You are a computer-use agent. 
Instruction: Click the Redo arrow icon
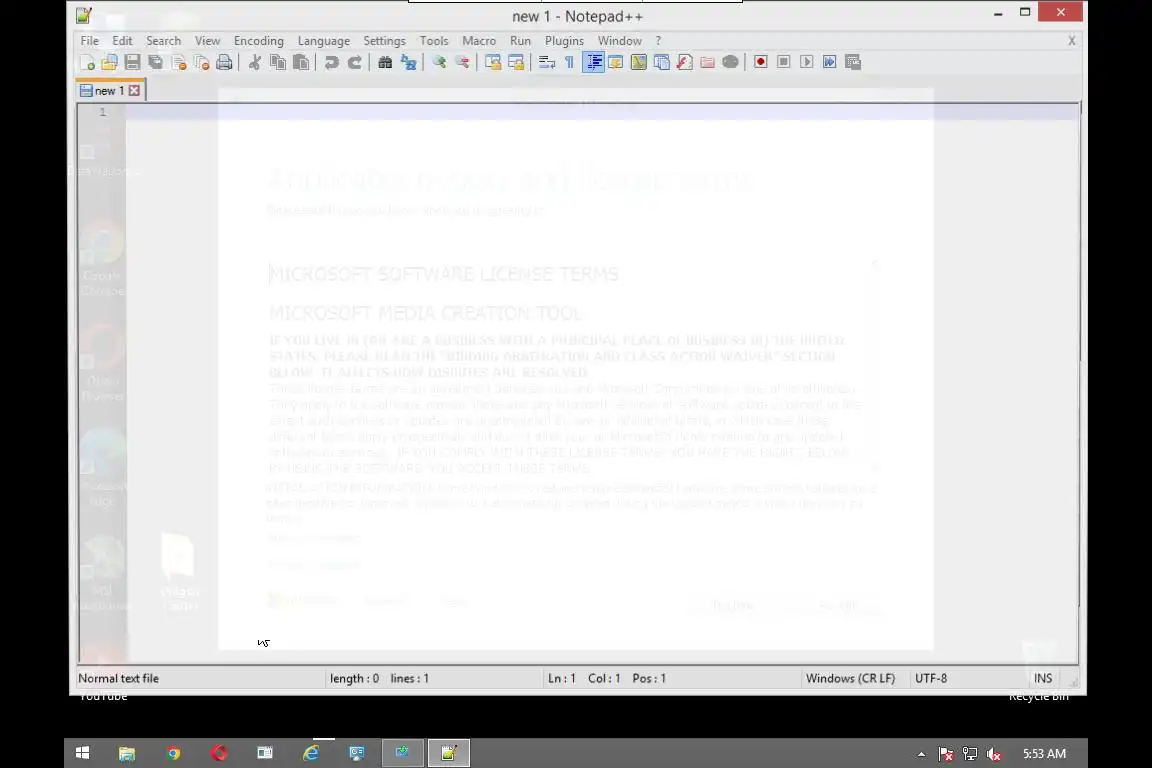[354, 62]
